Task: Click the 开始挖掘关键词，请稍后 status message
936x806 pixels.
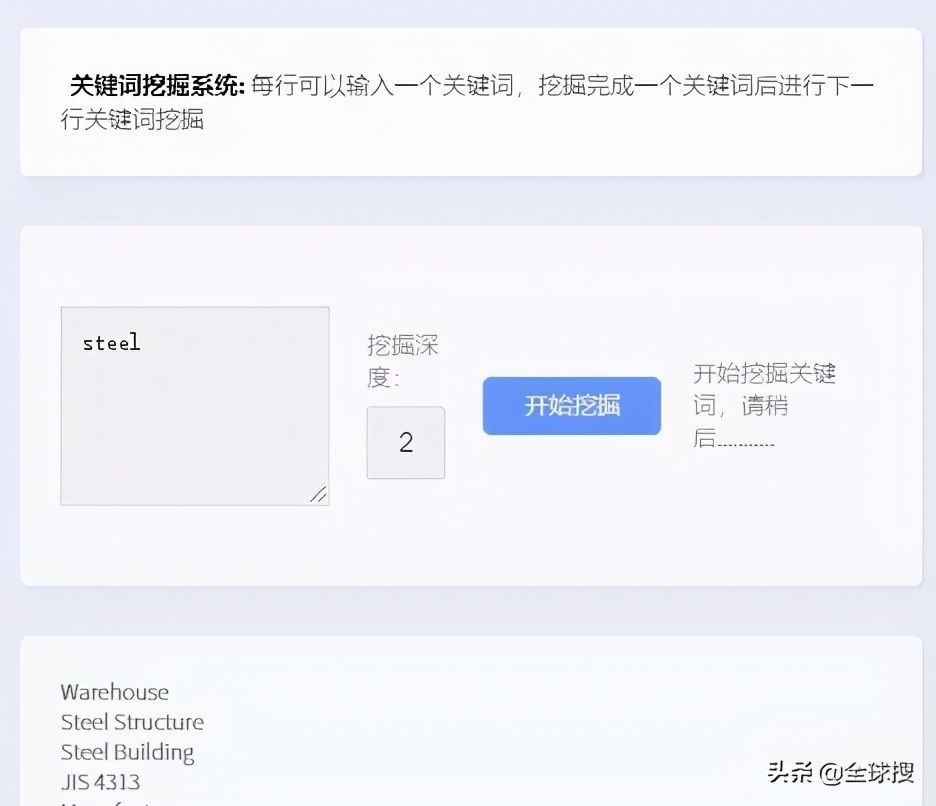Action: pos(765,405)
